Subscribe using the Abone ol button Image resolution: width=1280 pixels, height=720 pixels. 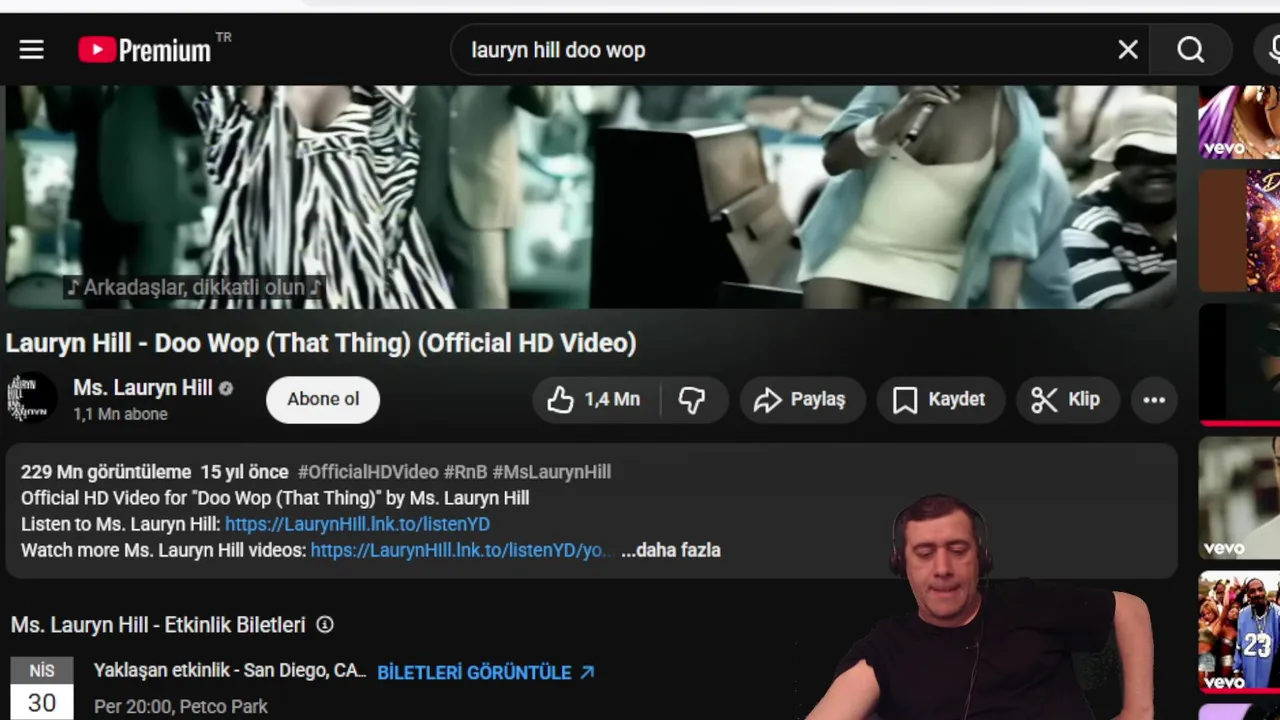tap(323, 399)
